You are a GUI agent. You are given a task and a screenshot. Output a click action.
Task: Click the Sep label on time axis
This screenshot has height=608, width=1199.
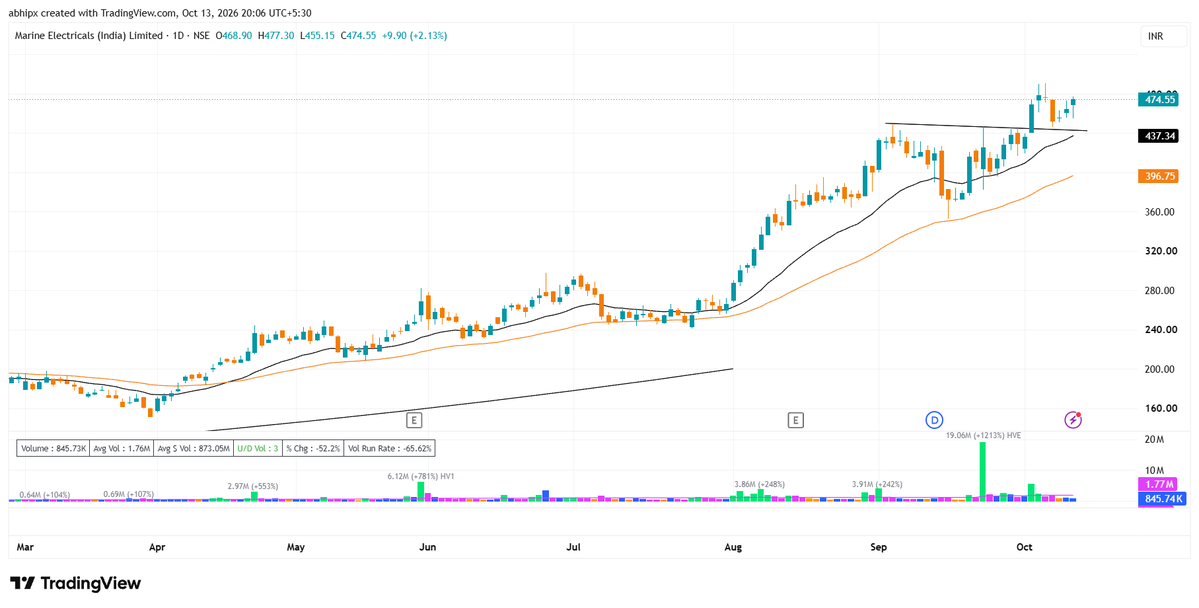tap(879, 548)
